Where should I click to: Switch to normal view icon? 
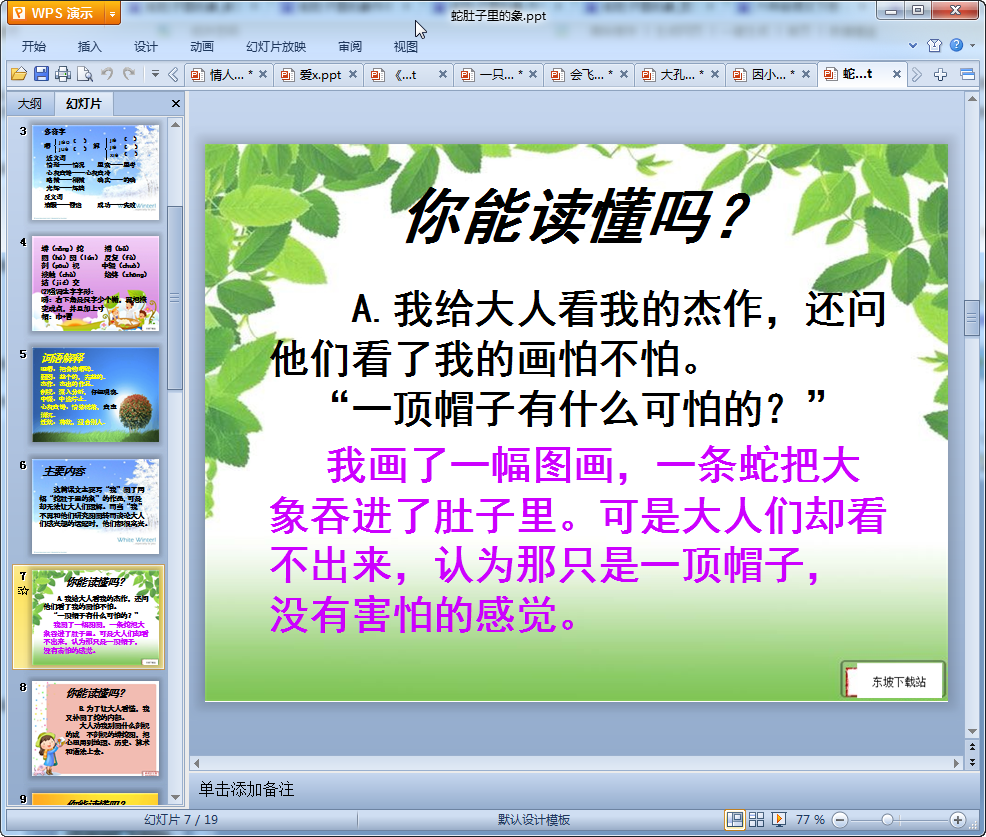point(734,819)
